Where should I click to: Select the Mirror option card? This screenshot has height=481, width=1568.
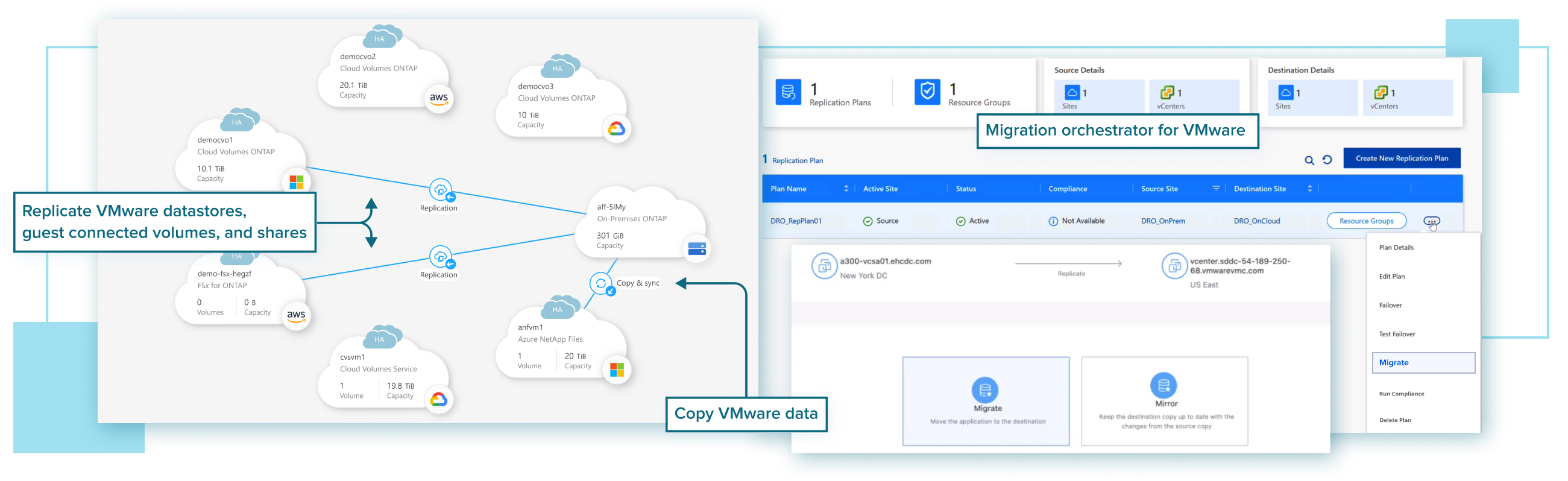tap(1164, 401)
